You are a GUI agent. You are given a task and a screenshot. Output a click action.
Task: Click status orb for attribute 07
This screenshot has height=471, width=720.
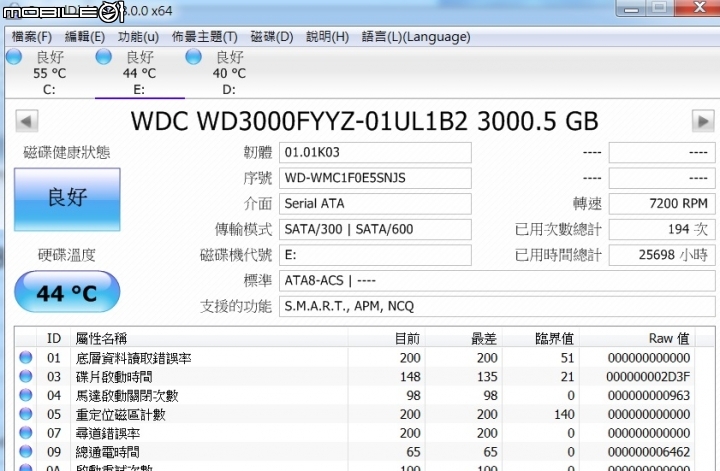point(26,432)
